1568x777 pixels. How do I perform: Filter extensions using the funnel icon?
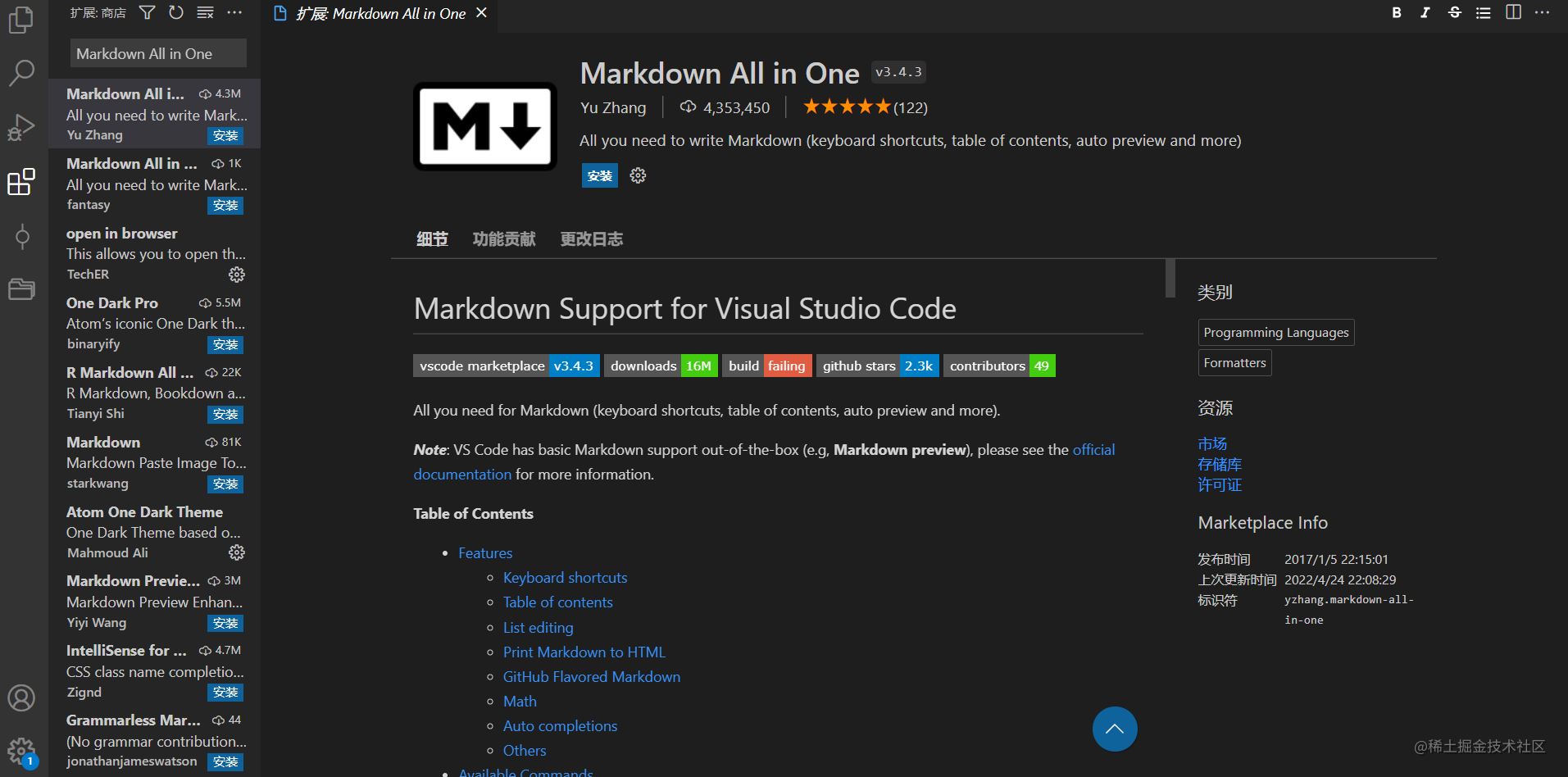pyautogui.click(x=147, y=12)
